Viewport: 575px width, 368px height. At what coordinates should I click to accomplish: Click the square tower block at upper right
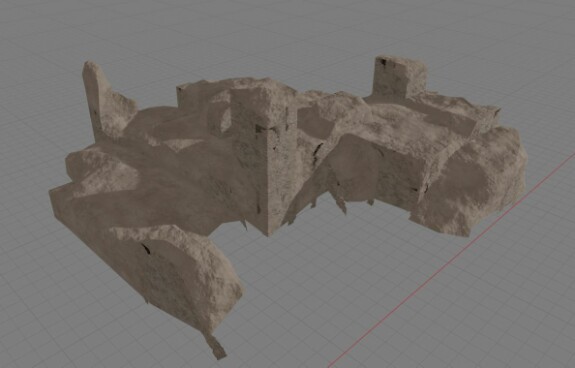(x=400, y=76)
